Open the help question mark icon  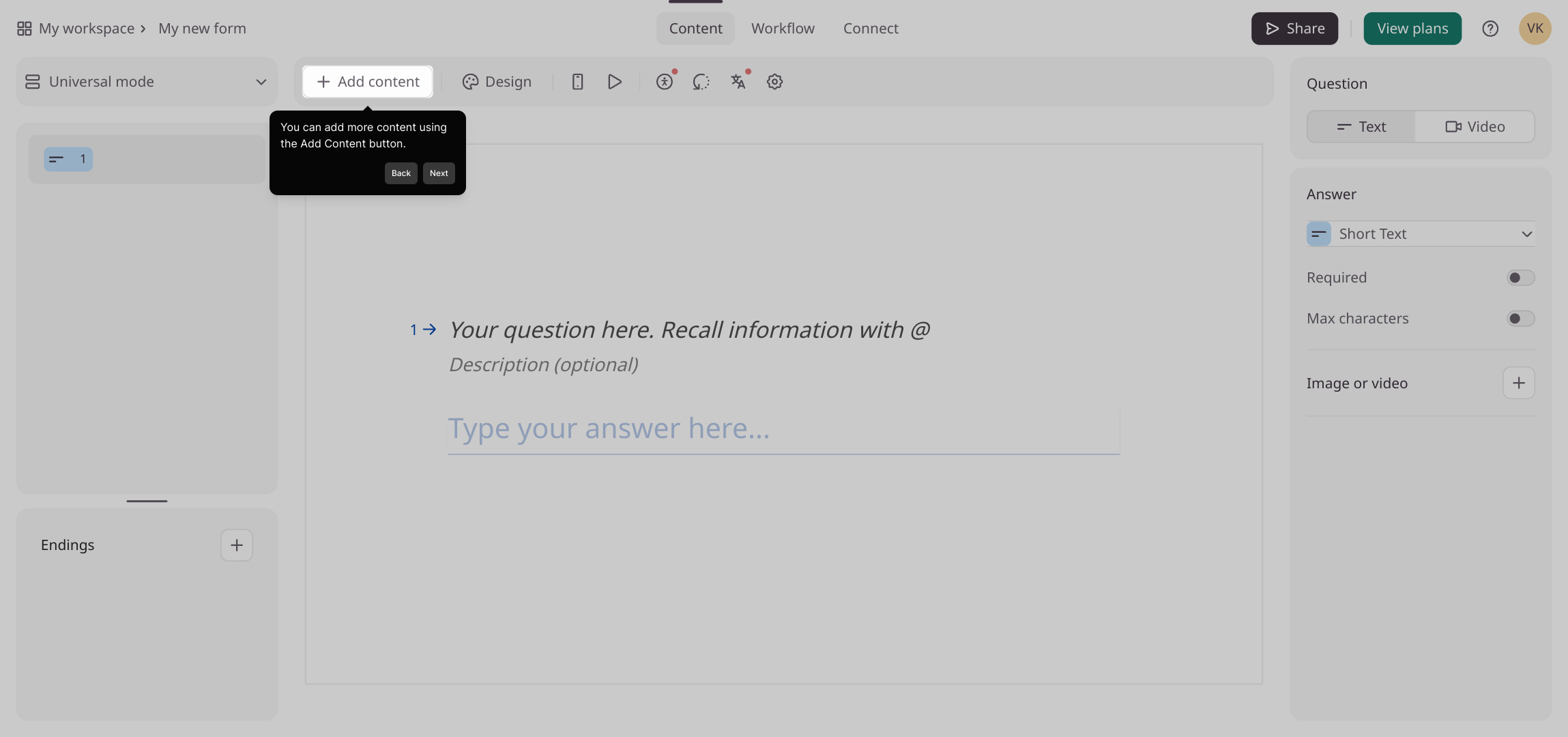point(1490,29)
